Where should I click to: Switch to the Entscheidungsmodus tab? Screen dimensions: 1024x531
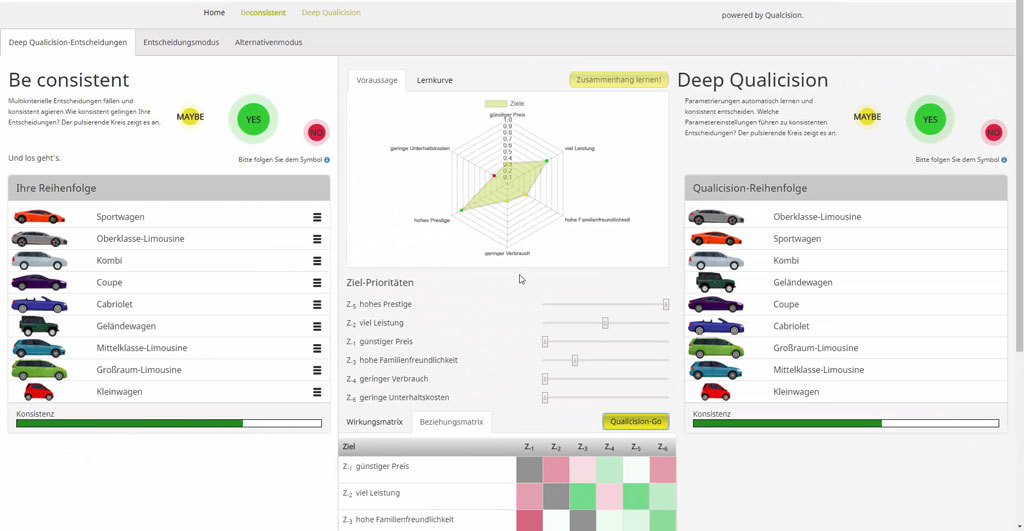pyautogui.click(x=181, y=42)
